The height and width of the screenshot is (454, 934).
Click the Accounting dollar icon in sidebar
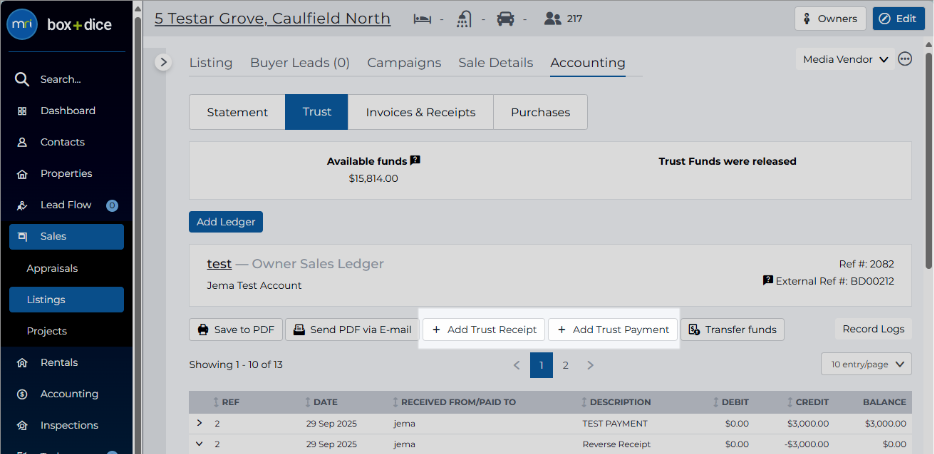pos(22,394)
